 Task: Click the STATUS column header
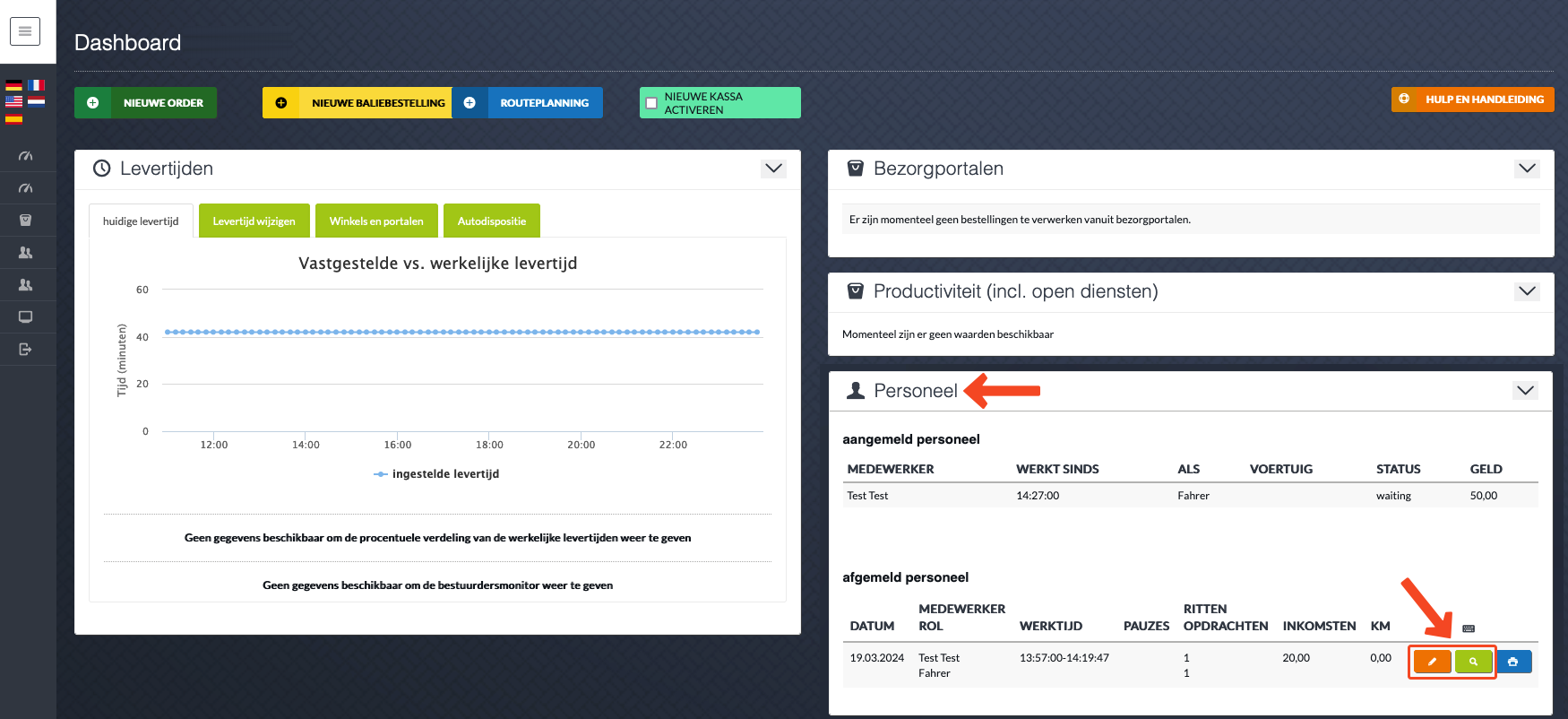(x=1399, y=469)
